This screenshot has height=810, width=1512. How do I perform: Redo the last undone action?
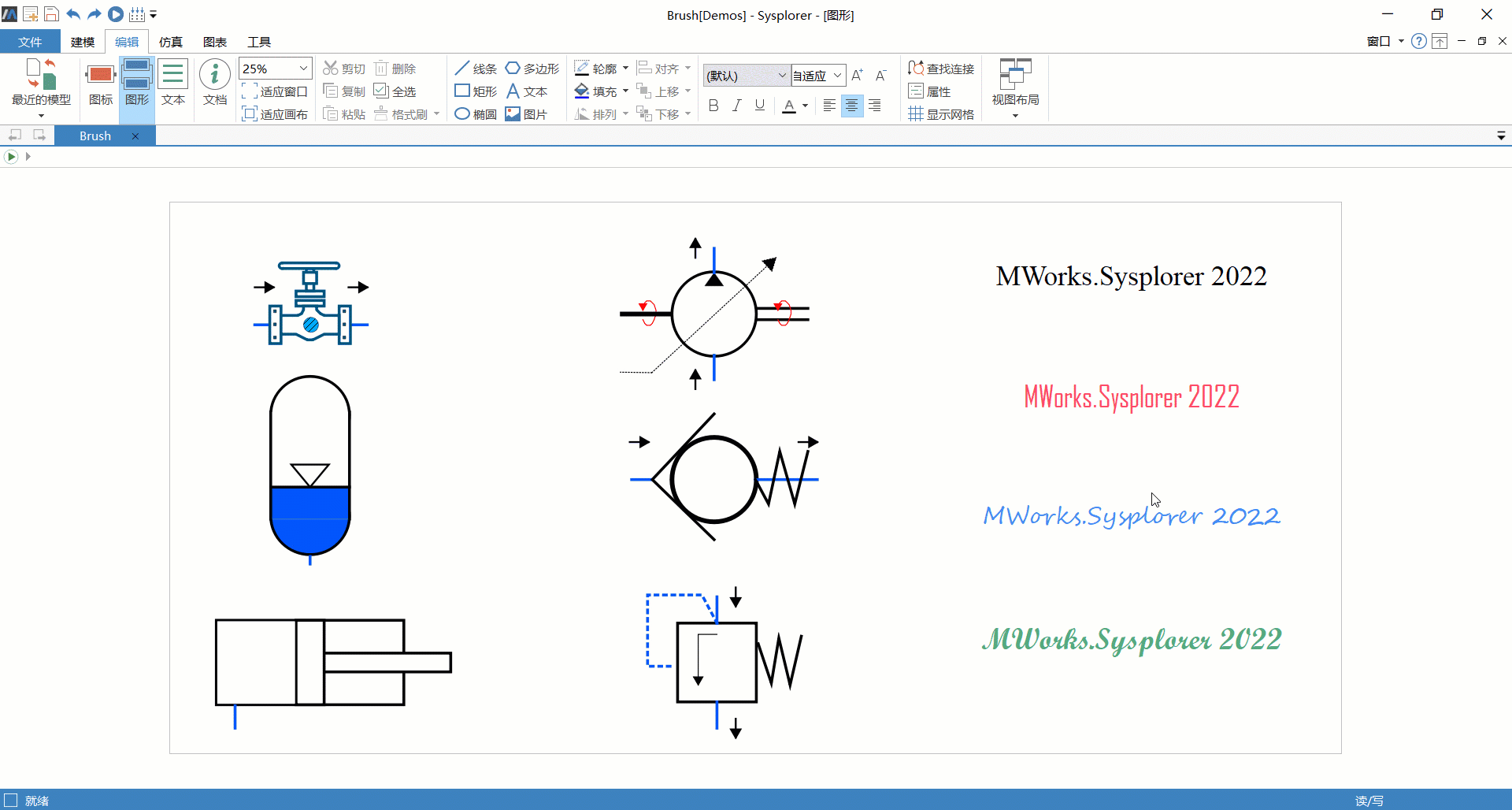[x=94, y=14]
